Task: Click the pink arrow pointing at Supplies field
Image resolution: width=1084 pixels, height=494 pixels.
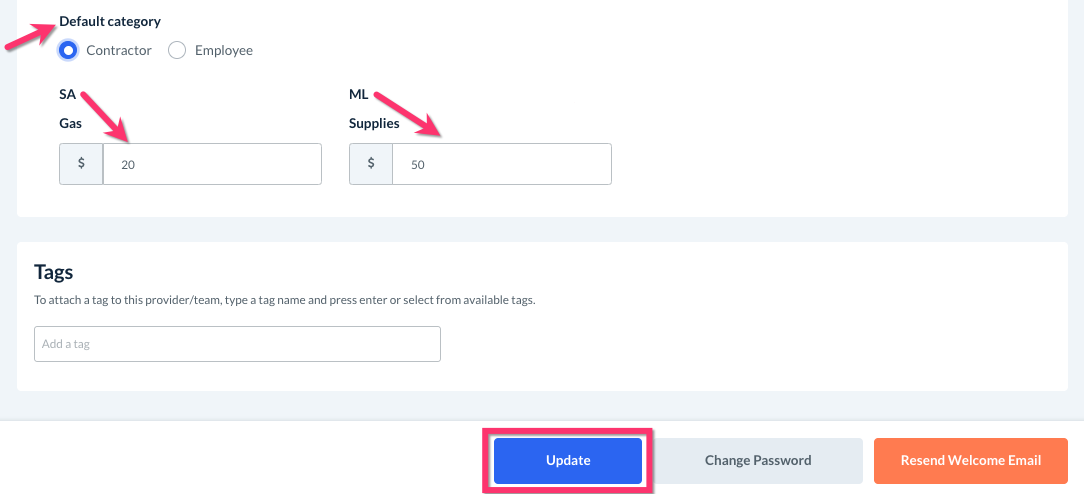Action: (407, 113)
